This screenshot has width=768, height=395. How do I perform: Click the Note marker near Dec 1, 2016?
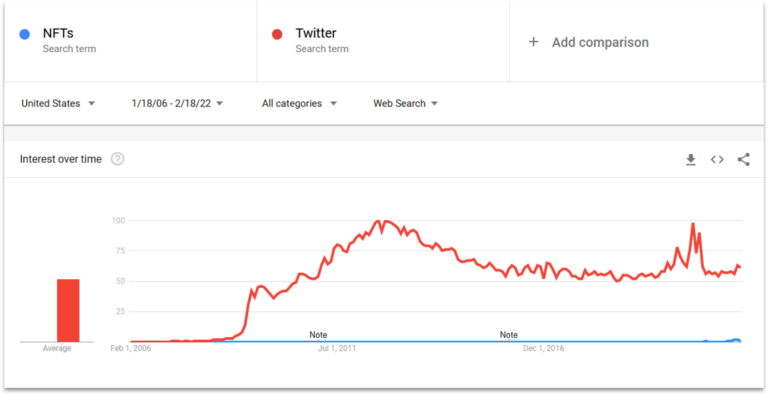point(508,335)
